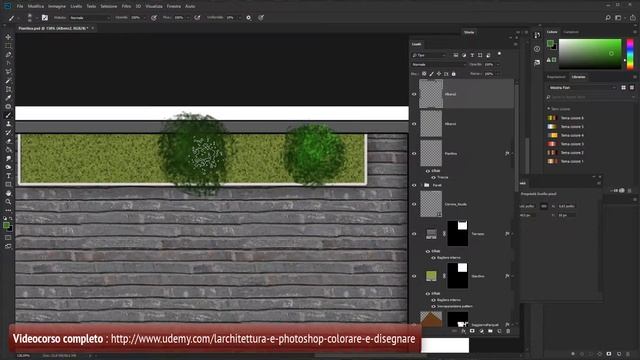Screen dimensions: 640x360
Task: Select the Eyedropper tool
Action: [8, 98]
